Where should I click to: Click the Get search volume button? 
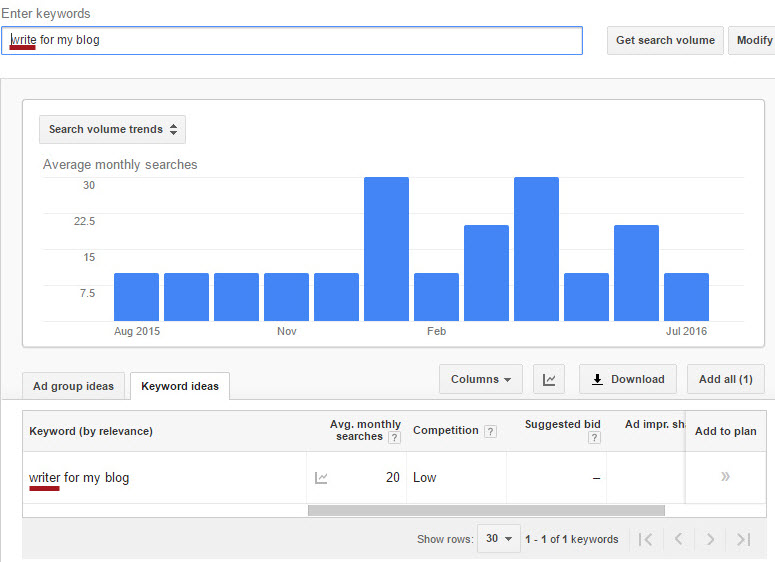[665, 41]
